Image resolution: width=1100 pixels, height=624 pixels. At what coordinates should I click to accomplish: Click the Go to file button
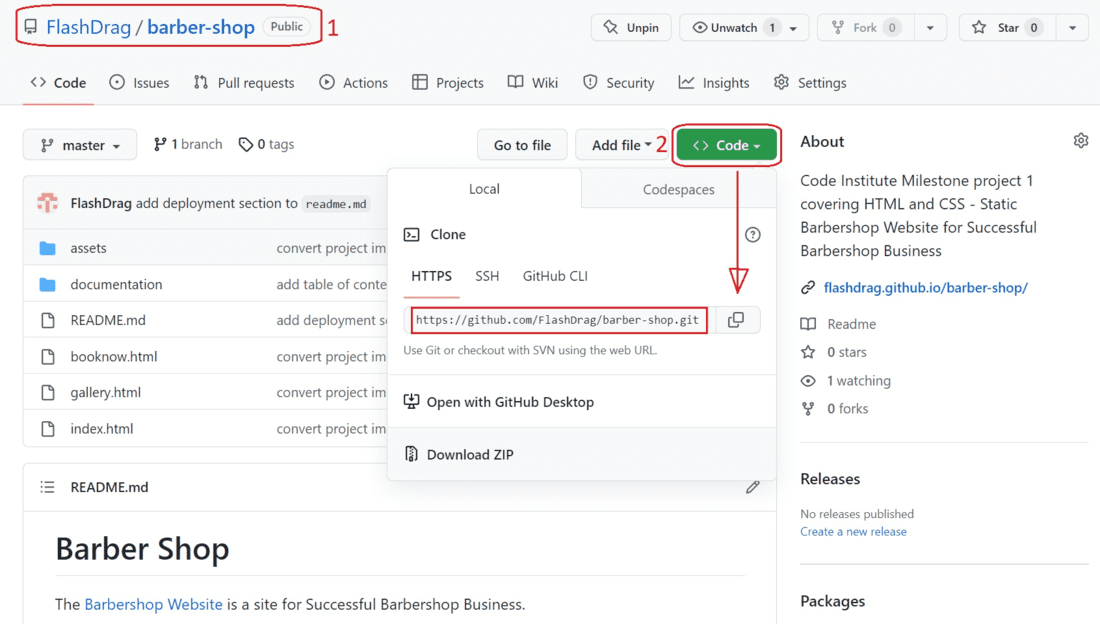[522, 145]
